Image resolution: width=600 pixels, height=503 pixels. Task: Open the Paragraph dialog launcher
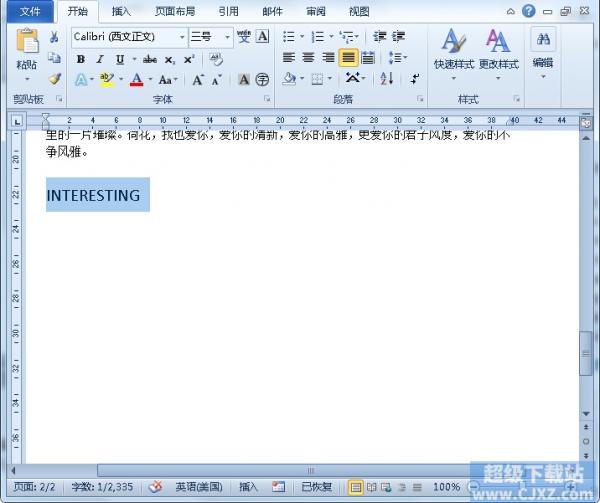point(420,99)
